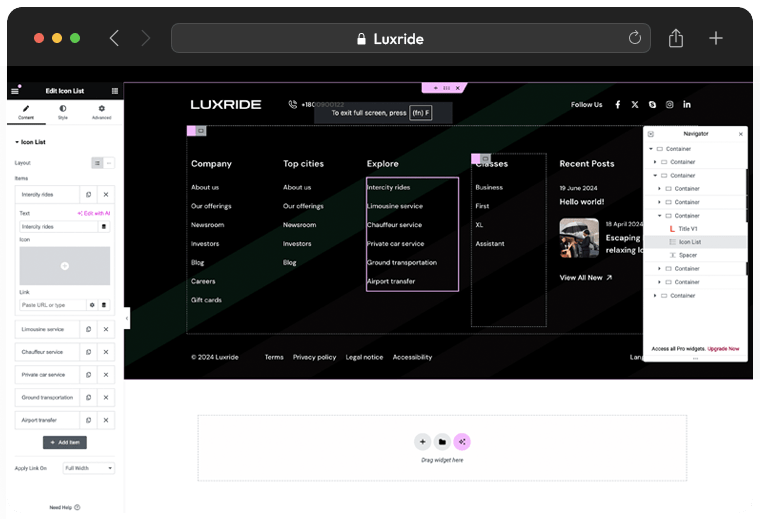Click the Upgrade Now link

pyautogui.click(x=723, y=348)
